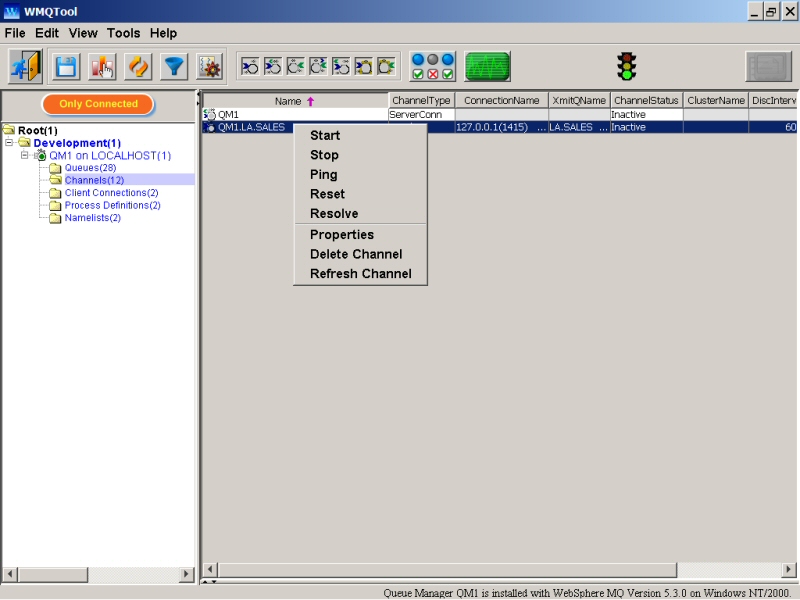Click the traffic light icon
Viewport: 800px width, 600px height.
click(627, 66)
